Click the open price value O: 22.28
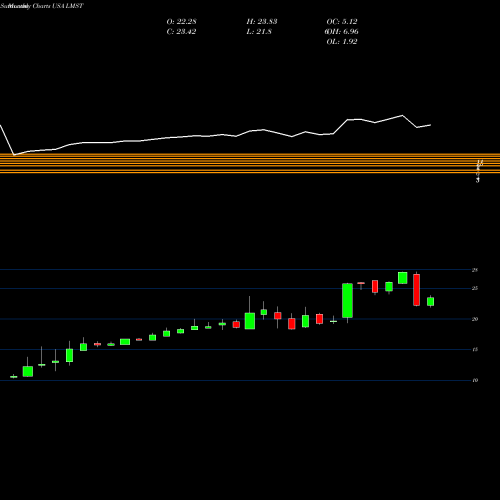The image size is (500, 500). [181, 22]
